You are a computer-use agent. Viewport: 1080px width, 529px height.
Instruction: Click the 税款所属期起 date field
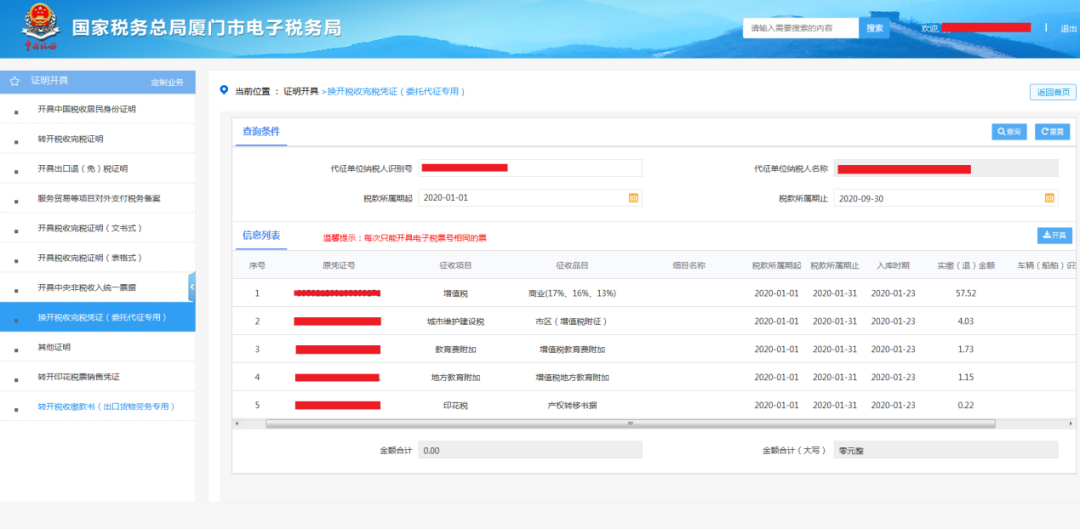click(x=530, y=198)
